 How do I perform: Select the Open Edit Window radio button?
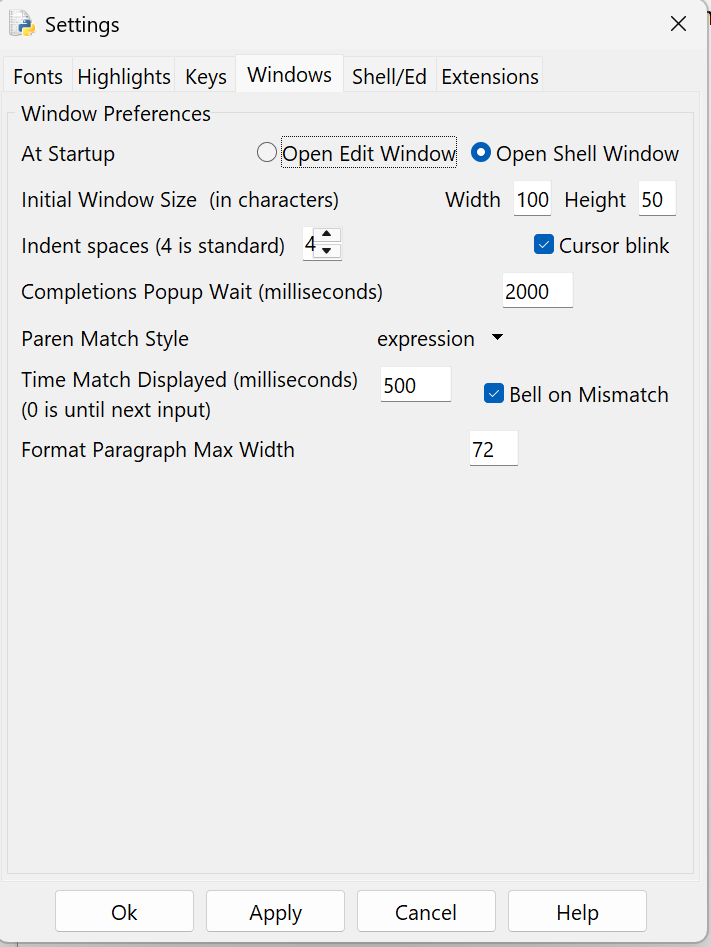[x=267, y=153]
